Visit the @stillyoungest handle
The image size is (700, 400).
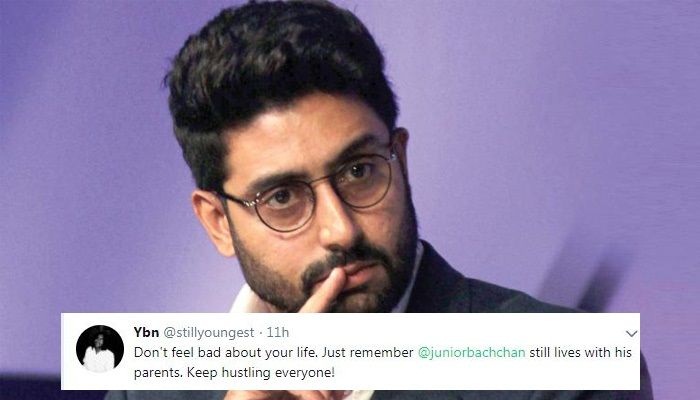click(x=208, y=333)
